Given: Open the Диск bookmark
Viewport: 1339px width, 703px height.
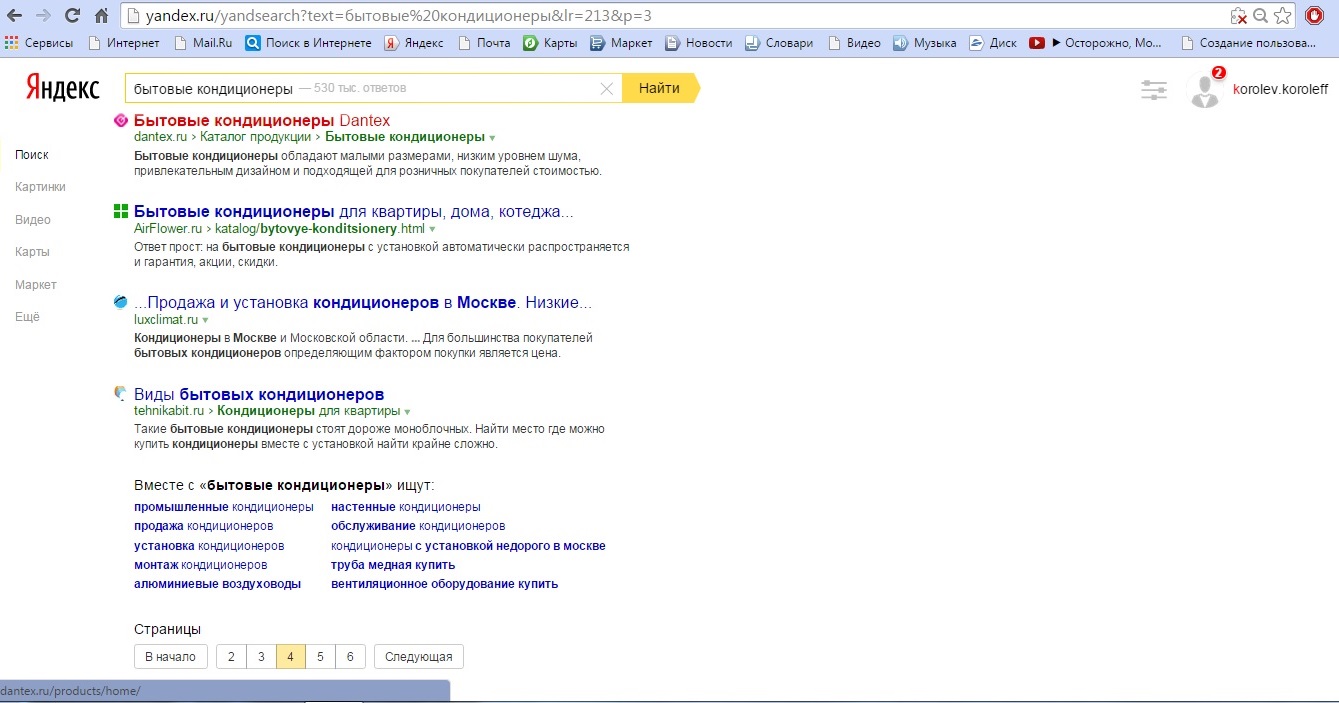Looking at the screenshot, I should point(993,43).
